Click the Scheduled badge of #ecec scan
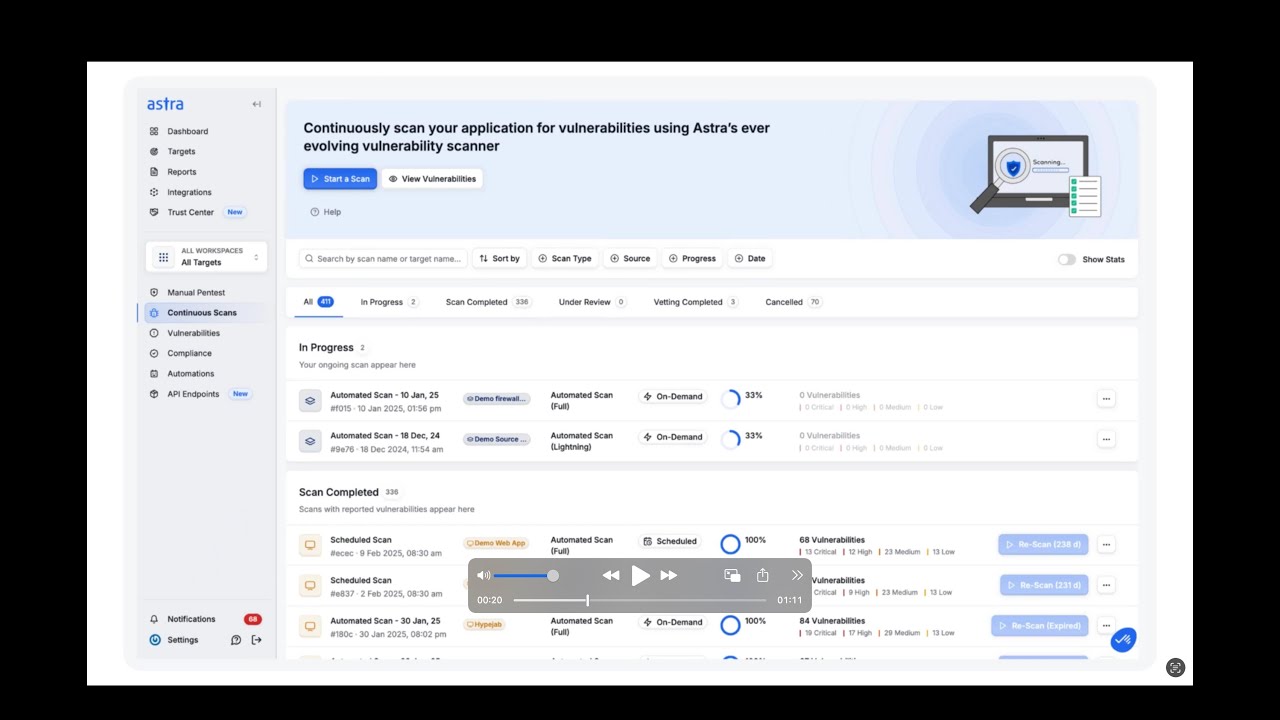The width and height of the screenshot is (1280, 720). pos(670,541)
